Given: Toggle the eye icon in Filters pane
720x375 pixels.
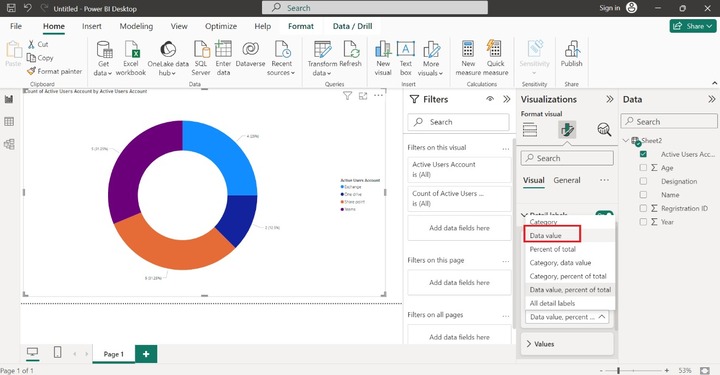Looking at the screenshot, I should click(x=490, y=99).
